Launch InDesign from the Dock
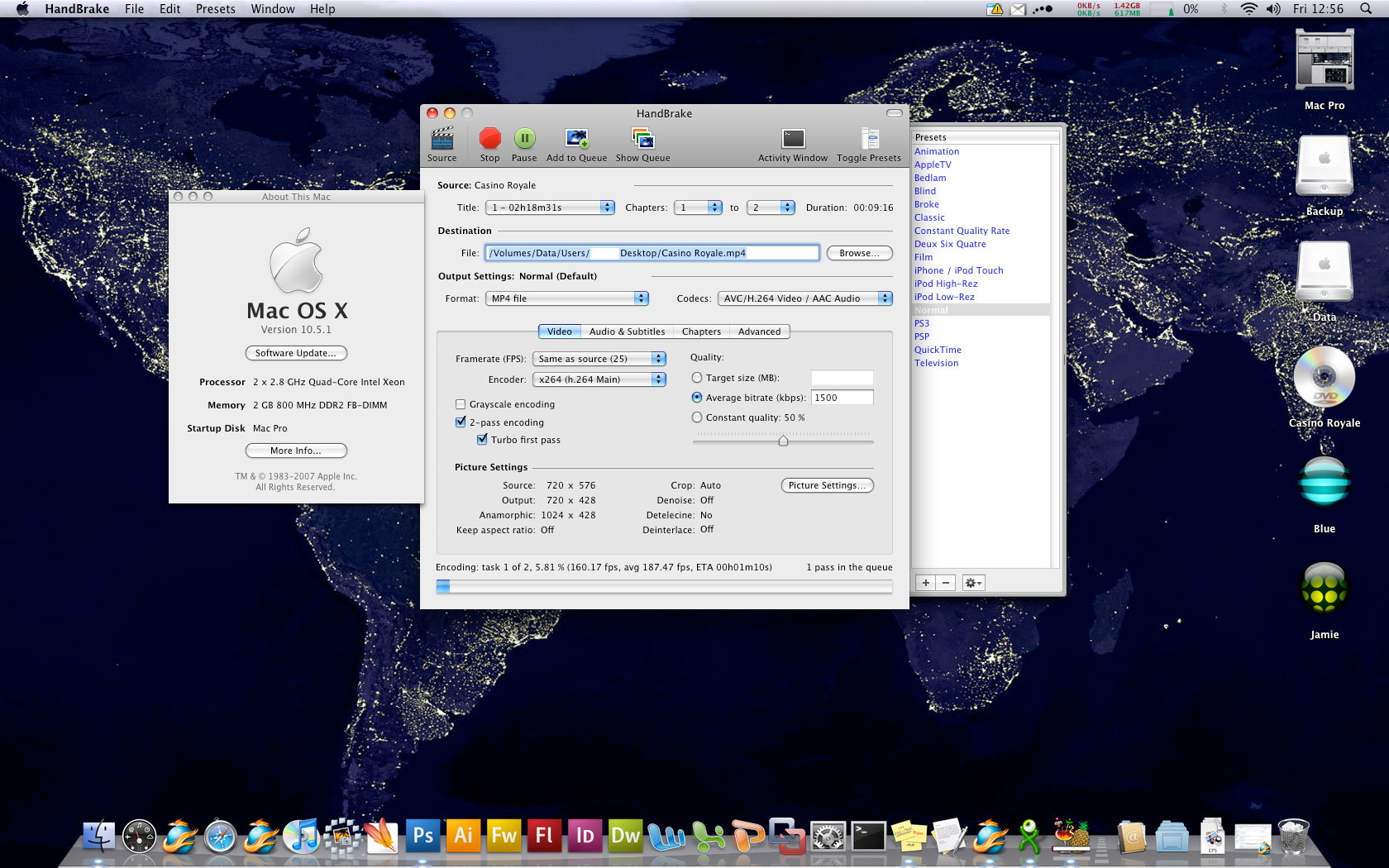Viewport: 1389px width, 868px height. tap(585, 836)
